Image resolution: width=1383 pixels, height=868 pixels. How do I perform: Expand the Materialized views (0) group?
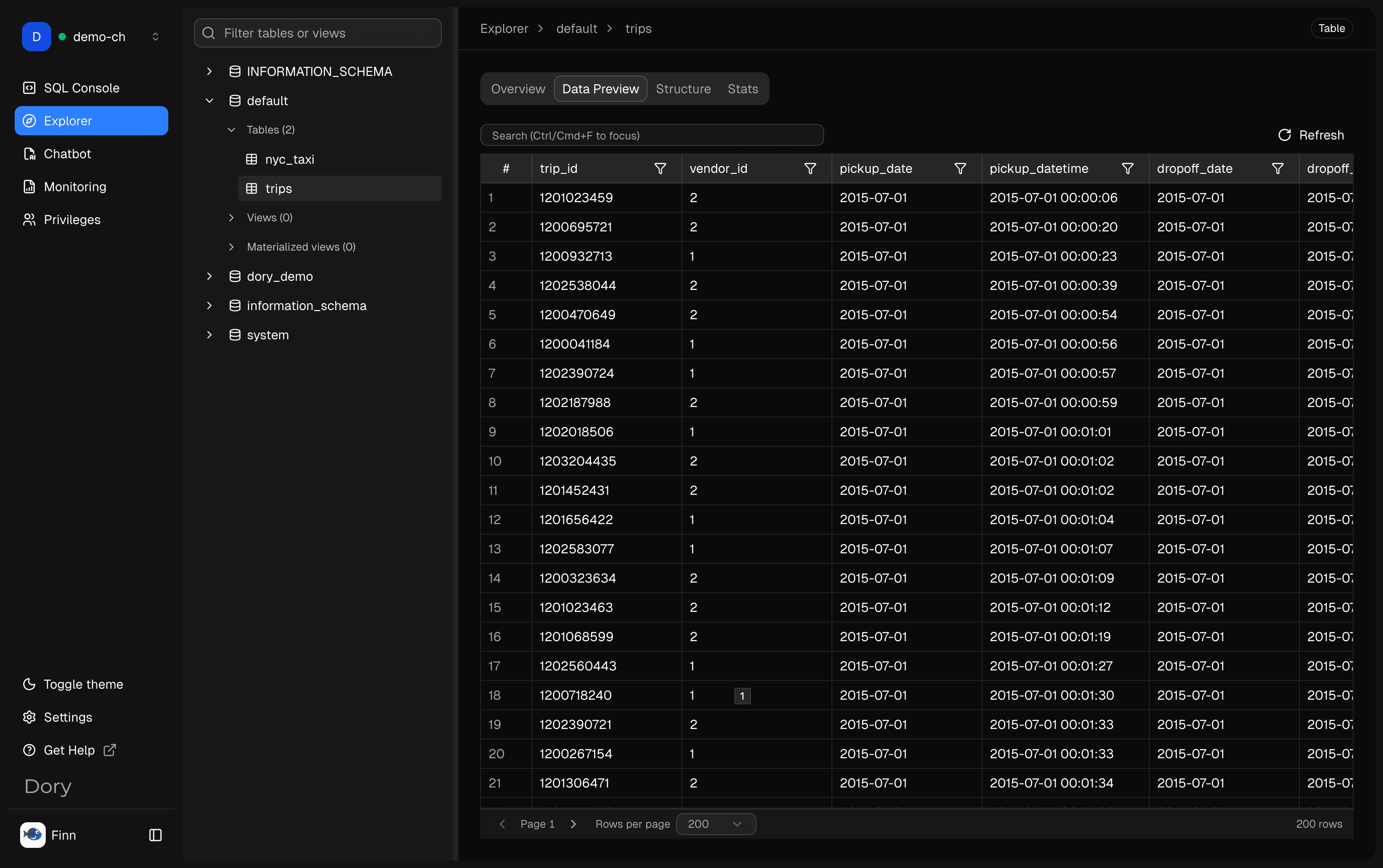231,247
